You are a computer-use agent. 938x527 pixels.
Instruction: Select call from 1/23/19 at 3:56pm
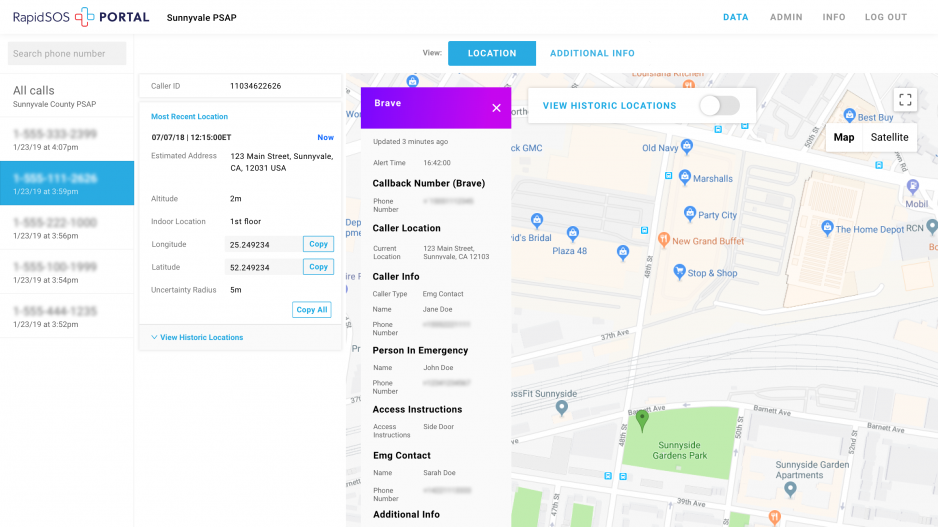[67, 227]
